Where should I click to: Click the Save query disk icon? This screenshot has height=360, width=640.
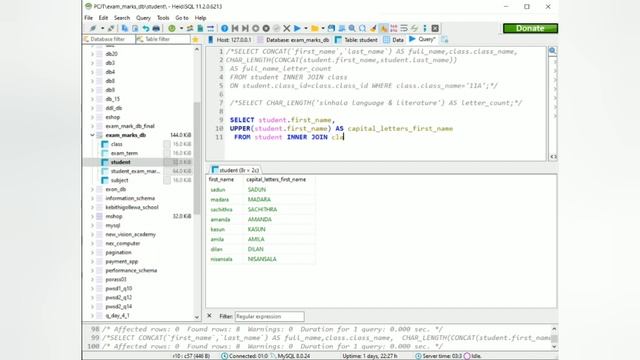tap(331, 28)
